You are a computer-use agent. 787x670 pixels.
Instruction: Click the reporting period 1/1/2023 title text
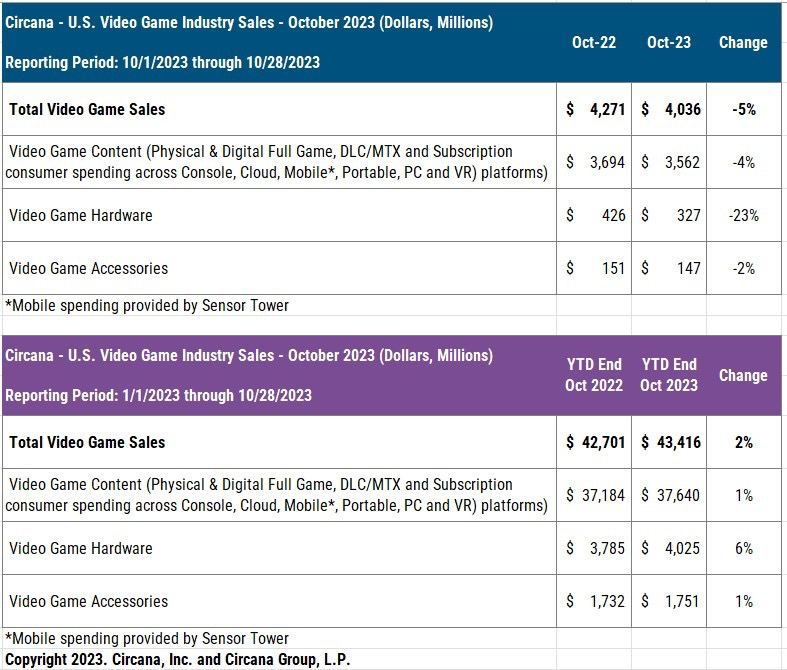[x=158, y=395]
